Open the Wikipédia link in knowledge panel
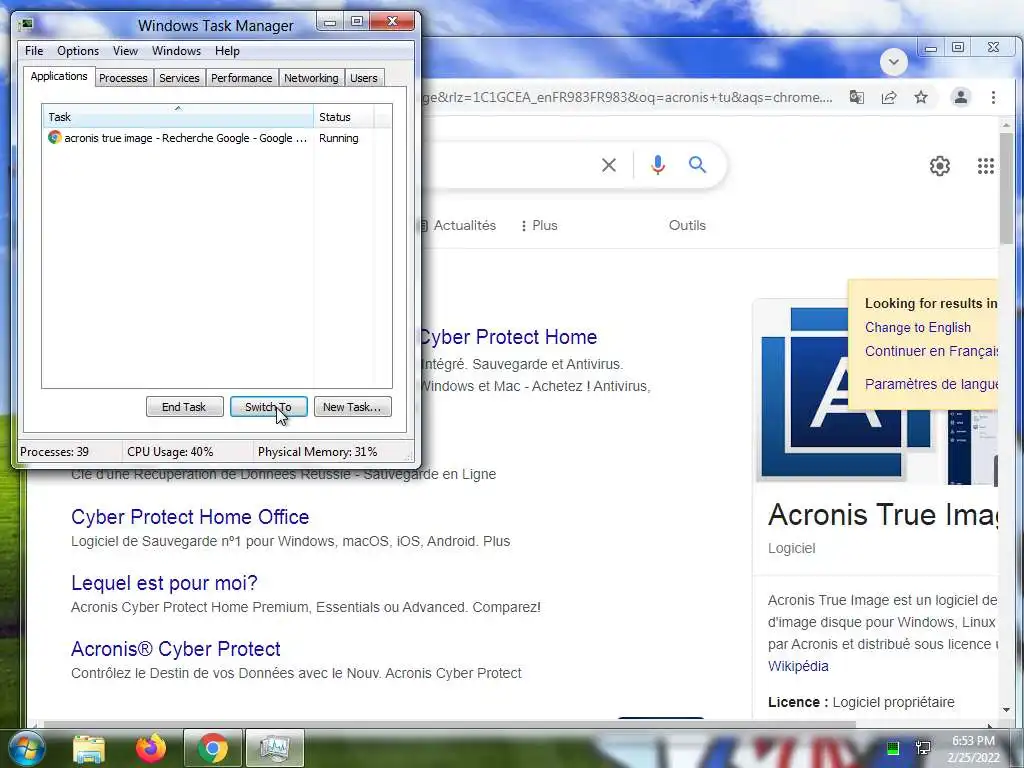Screen dimensions: 1024x768 tap(798, 666)
